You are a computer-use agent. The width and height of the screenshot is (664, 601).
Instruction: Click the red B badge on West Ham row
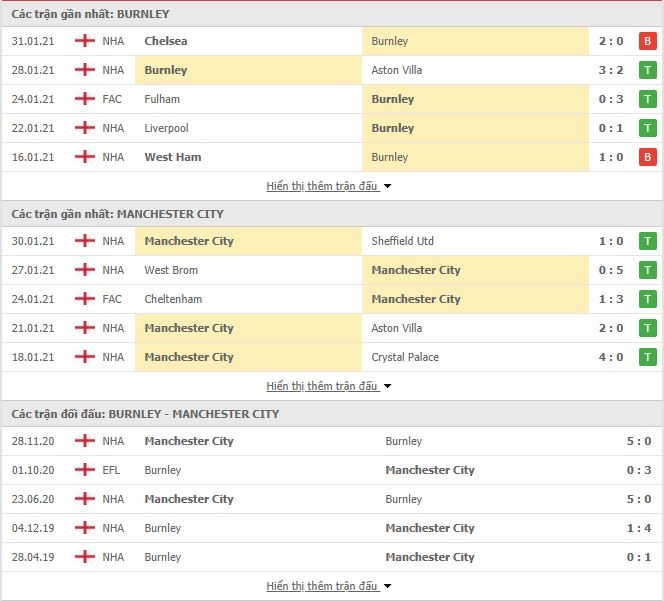pos(647,157)
